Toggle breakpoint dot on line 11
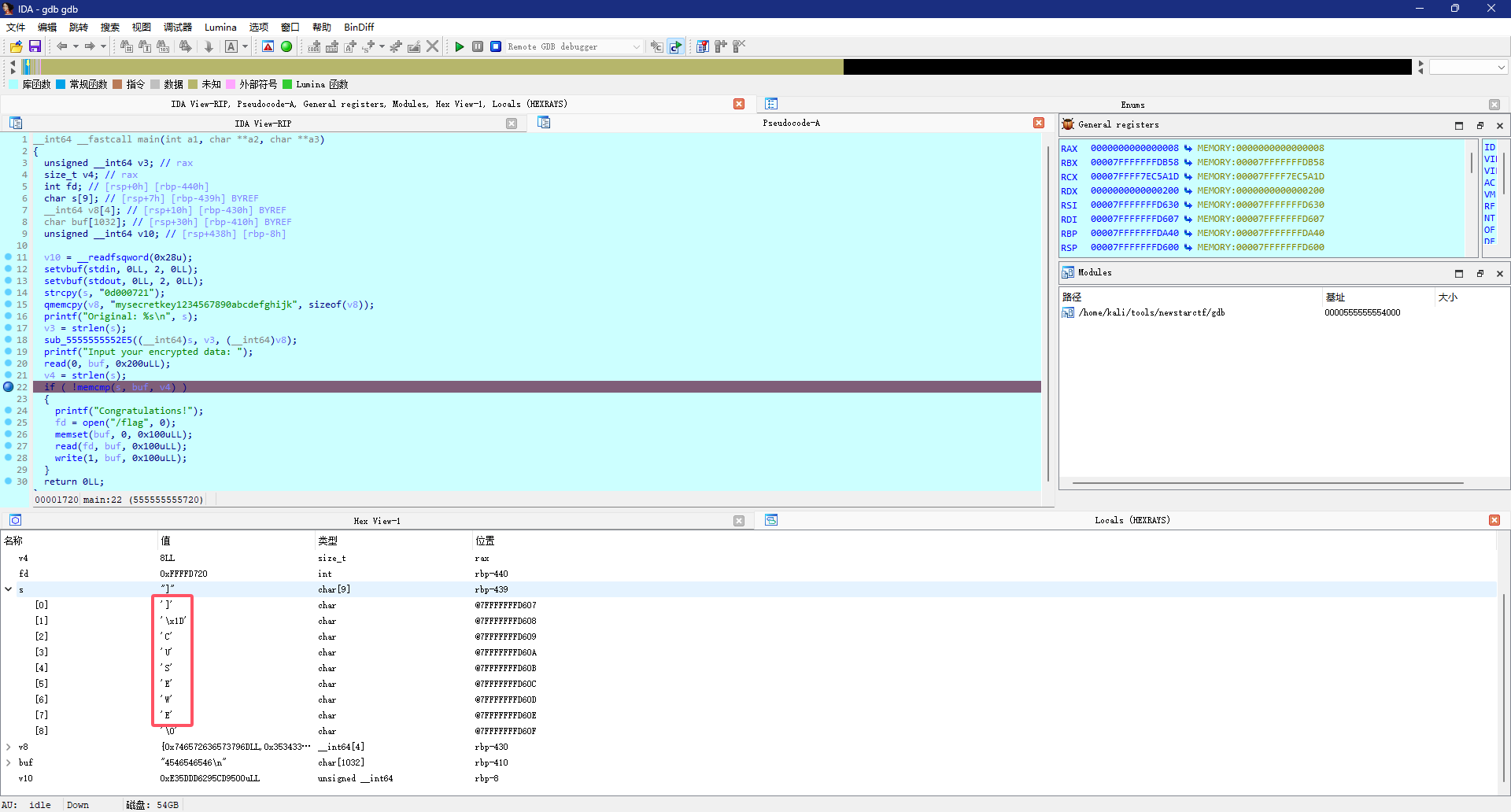 [8, 257]
